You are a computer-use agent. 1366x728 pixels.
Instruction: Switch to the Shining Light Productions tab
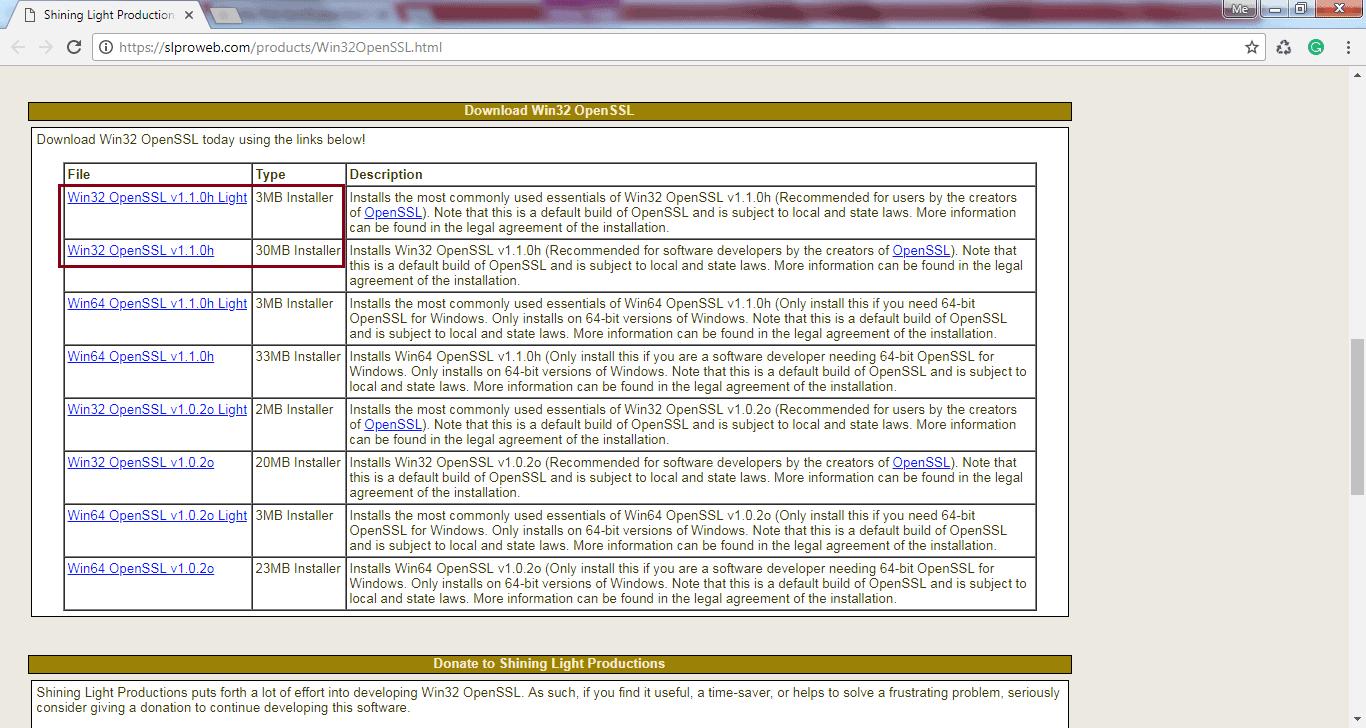tap(100, 14)
